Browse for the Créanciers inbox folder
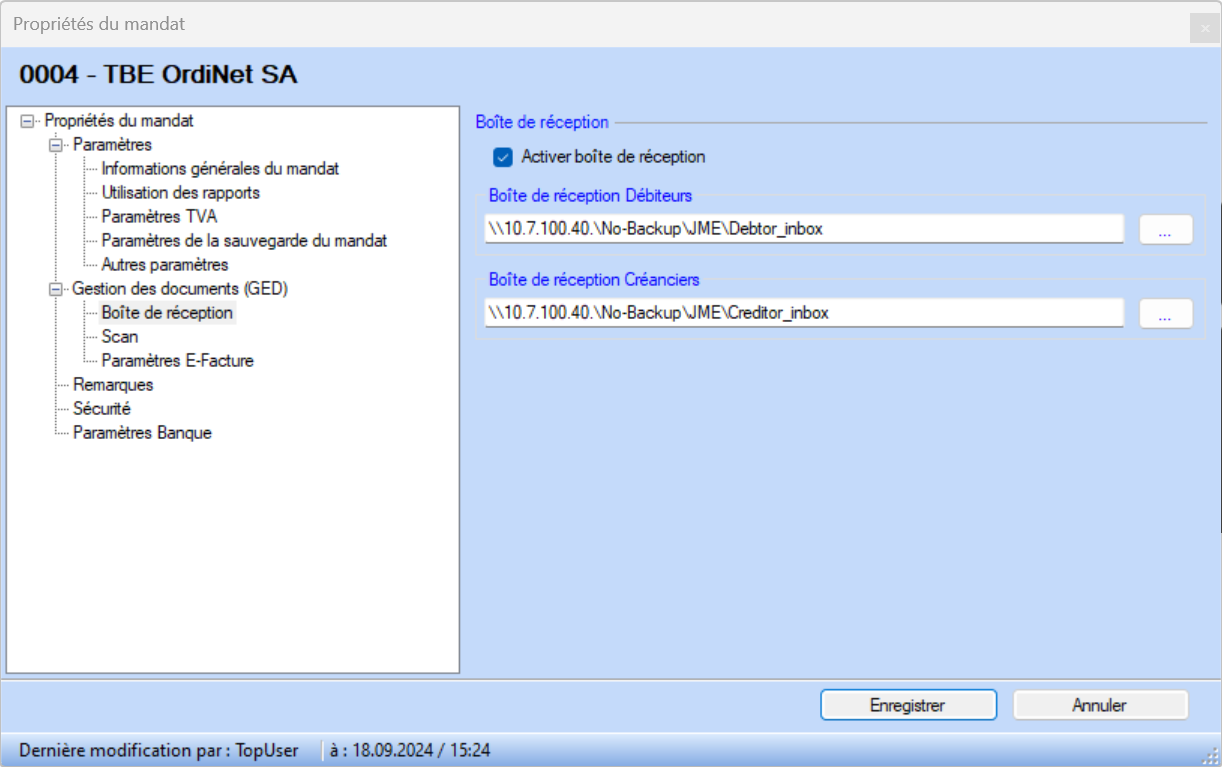Screen dimensions: 1222x767 [x=1165, y=313]
